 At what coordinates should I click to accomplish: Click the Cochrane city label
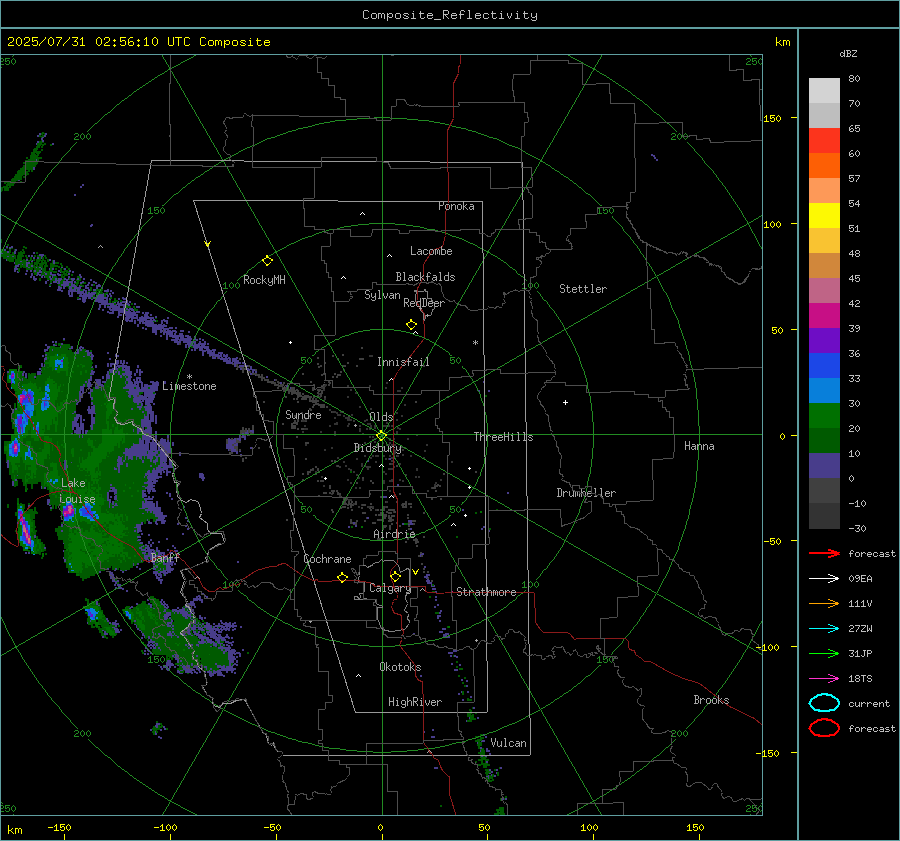coord(327,559)
